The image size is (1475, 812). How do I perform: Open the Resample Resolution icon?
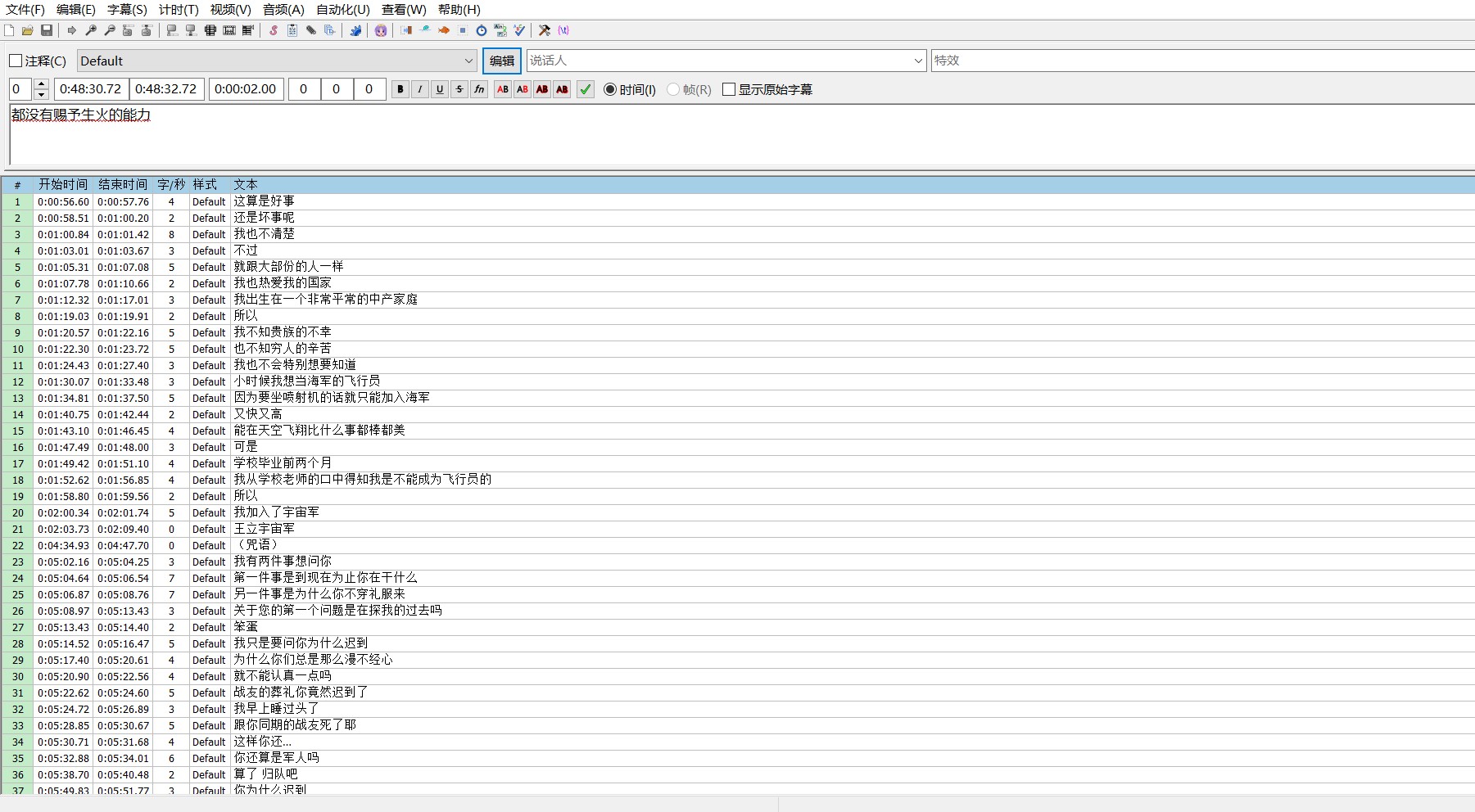pos(463,30)
